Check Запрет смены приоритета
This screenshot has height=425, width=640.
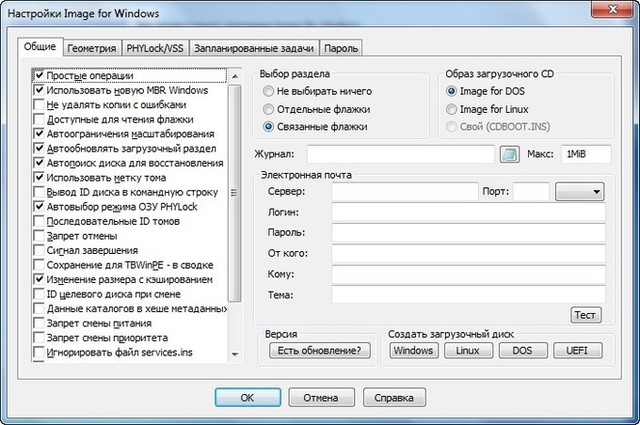pos(39,338)
